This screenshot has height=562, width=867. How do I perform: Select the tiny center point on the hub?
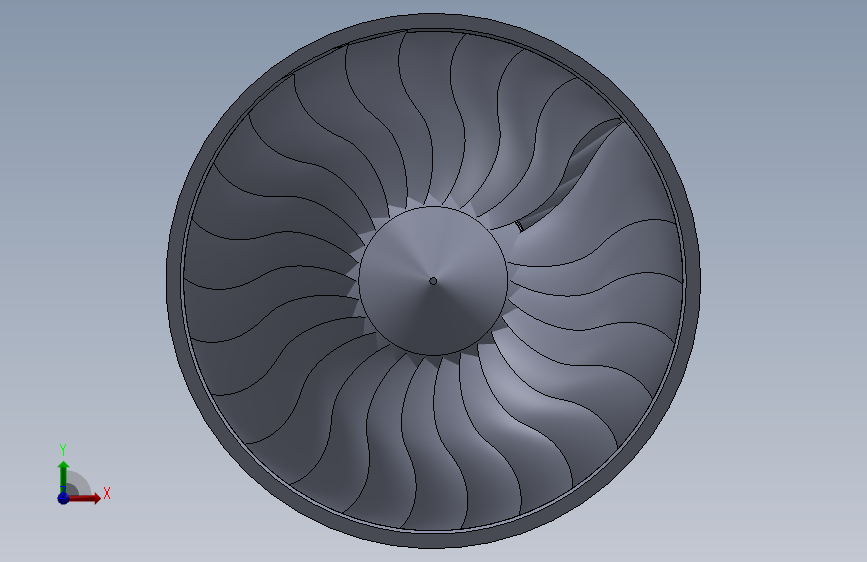point(433,281)
